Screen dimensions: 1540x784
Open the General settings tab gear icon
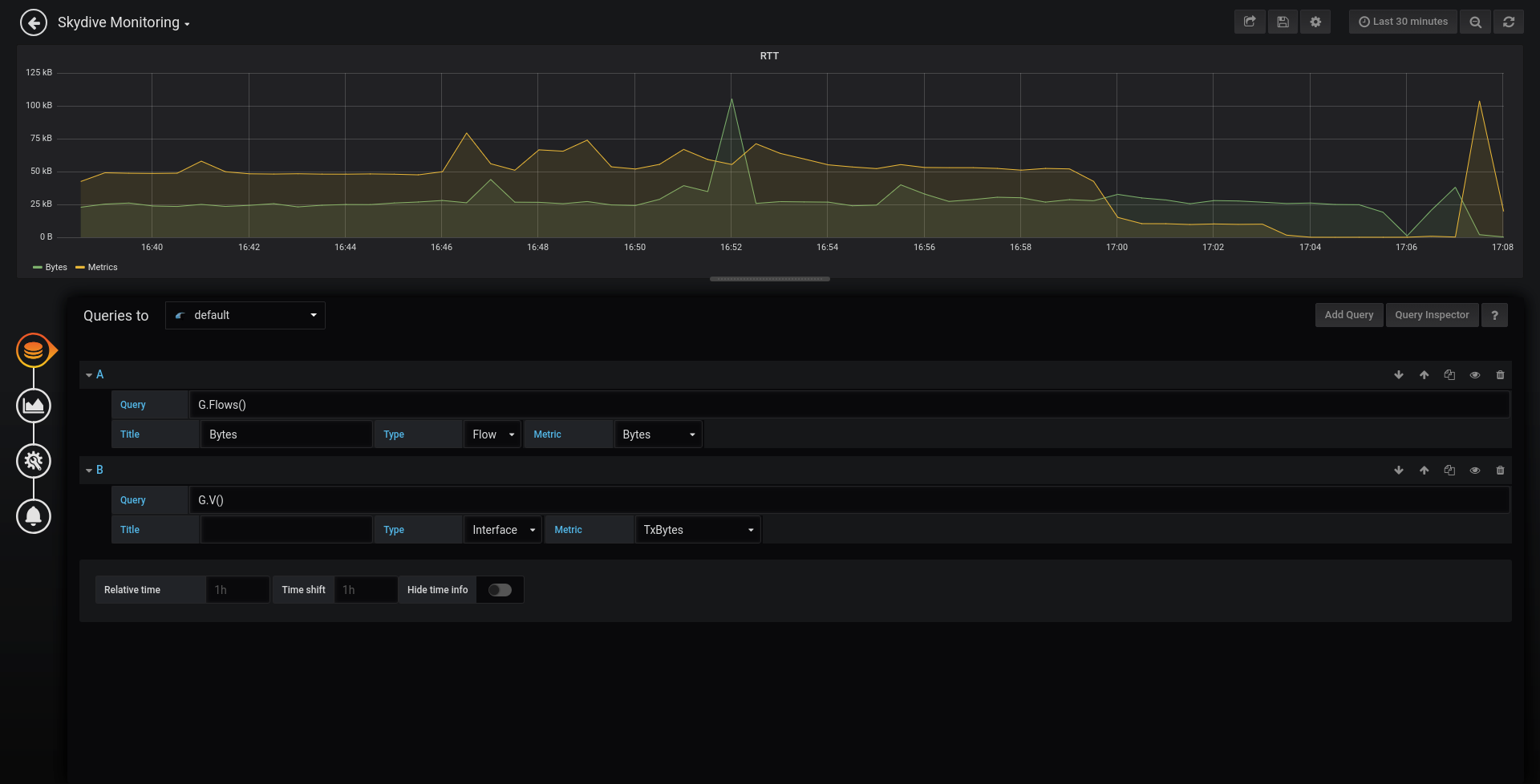pos(34,461)
